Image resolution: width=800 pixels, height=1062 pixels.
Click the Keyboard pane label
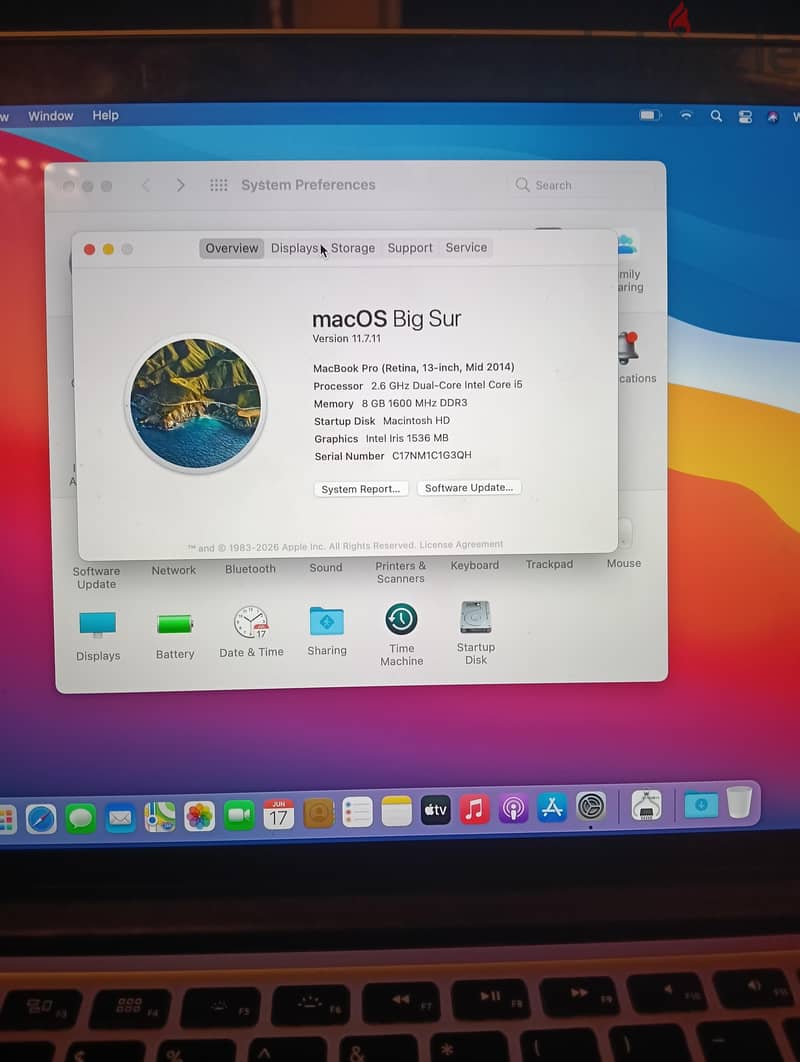tap(475, 565)
